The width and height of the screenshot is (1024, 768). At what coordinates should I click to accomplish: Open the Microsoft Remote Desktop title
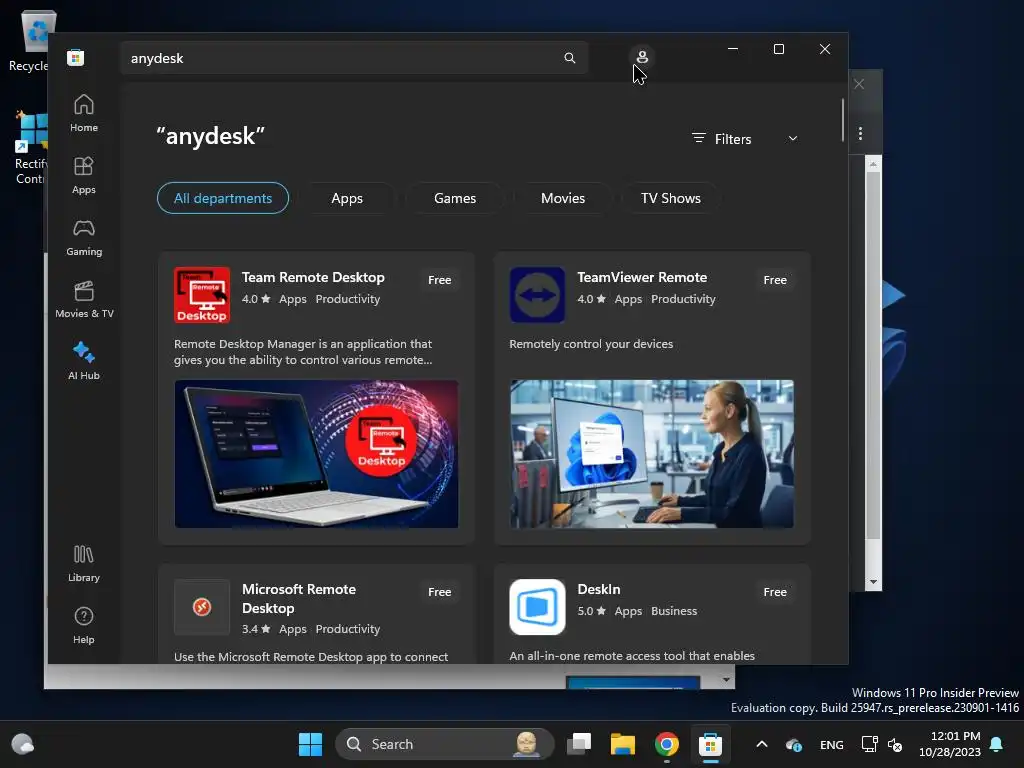(298, 598)
